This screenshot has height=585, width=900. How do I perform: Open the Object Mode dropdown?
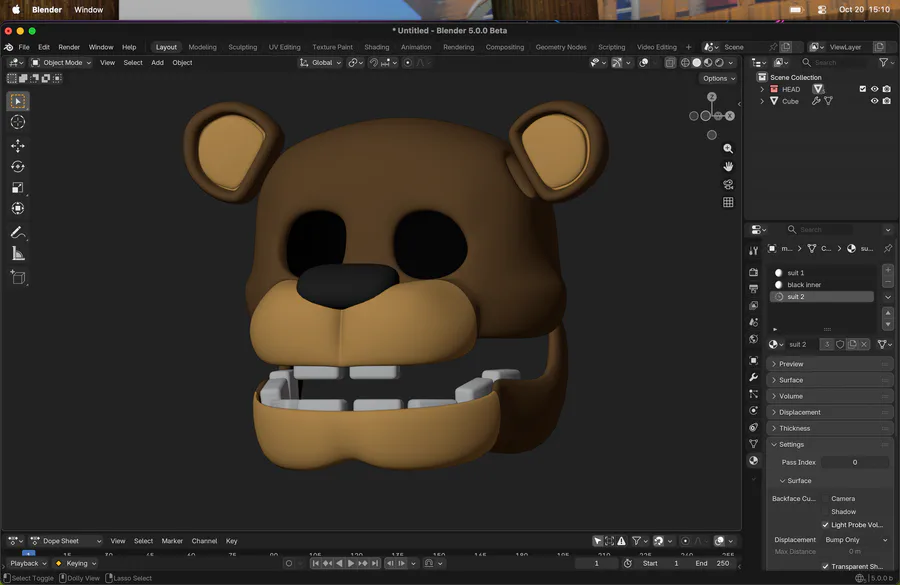coord(60,63)
